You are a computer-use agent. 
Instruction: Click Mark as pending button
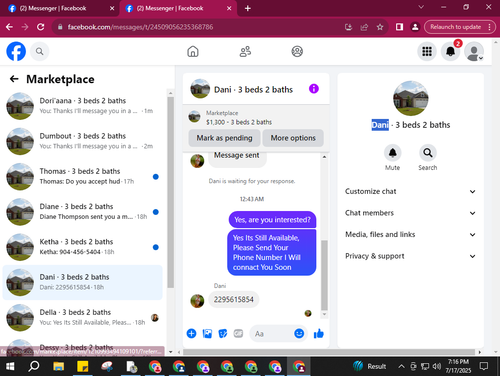pyautogui.click(x=224, y=138)
